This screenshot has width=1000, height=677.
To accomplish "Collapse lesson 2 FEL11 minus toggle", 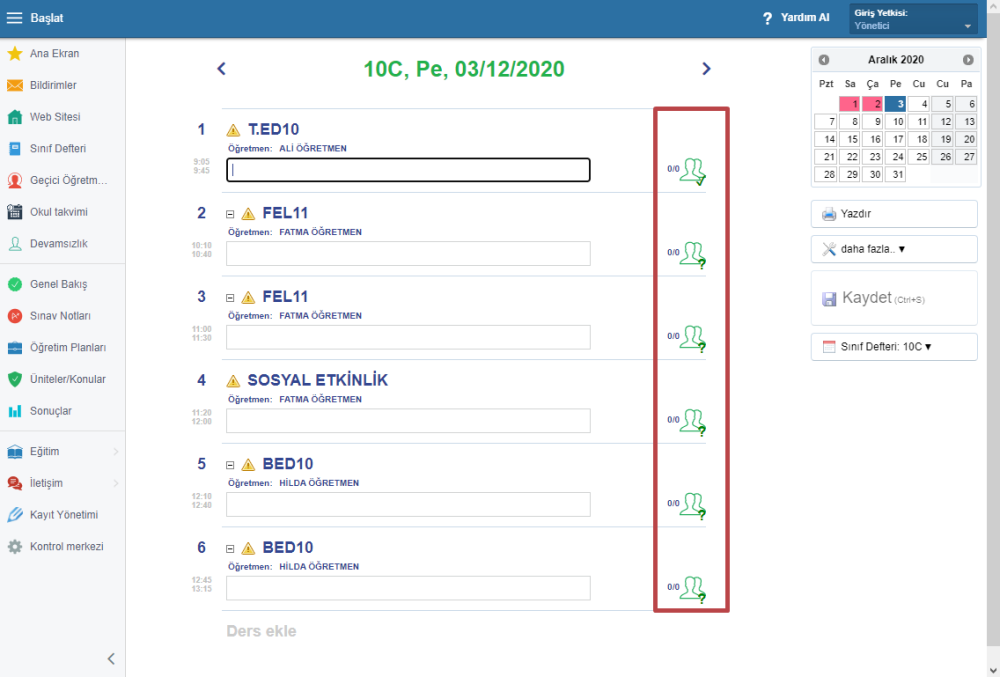I will click(230, 213).
